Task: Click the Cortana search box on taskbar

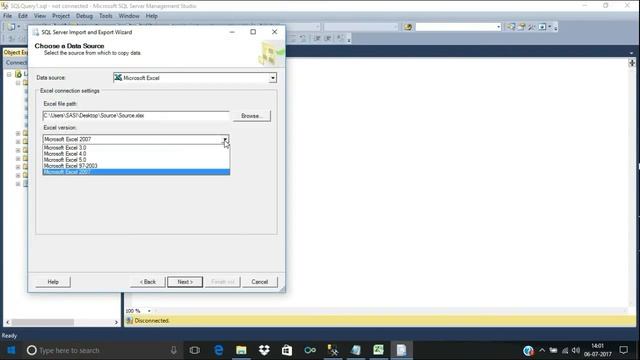Action: (102, 350)
